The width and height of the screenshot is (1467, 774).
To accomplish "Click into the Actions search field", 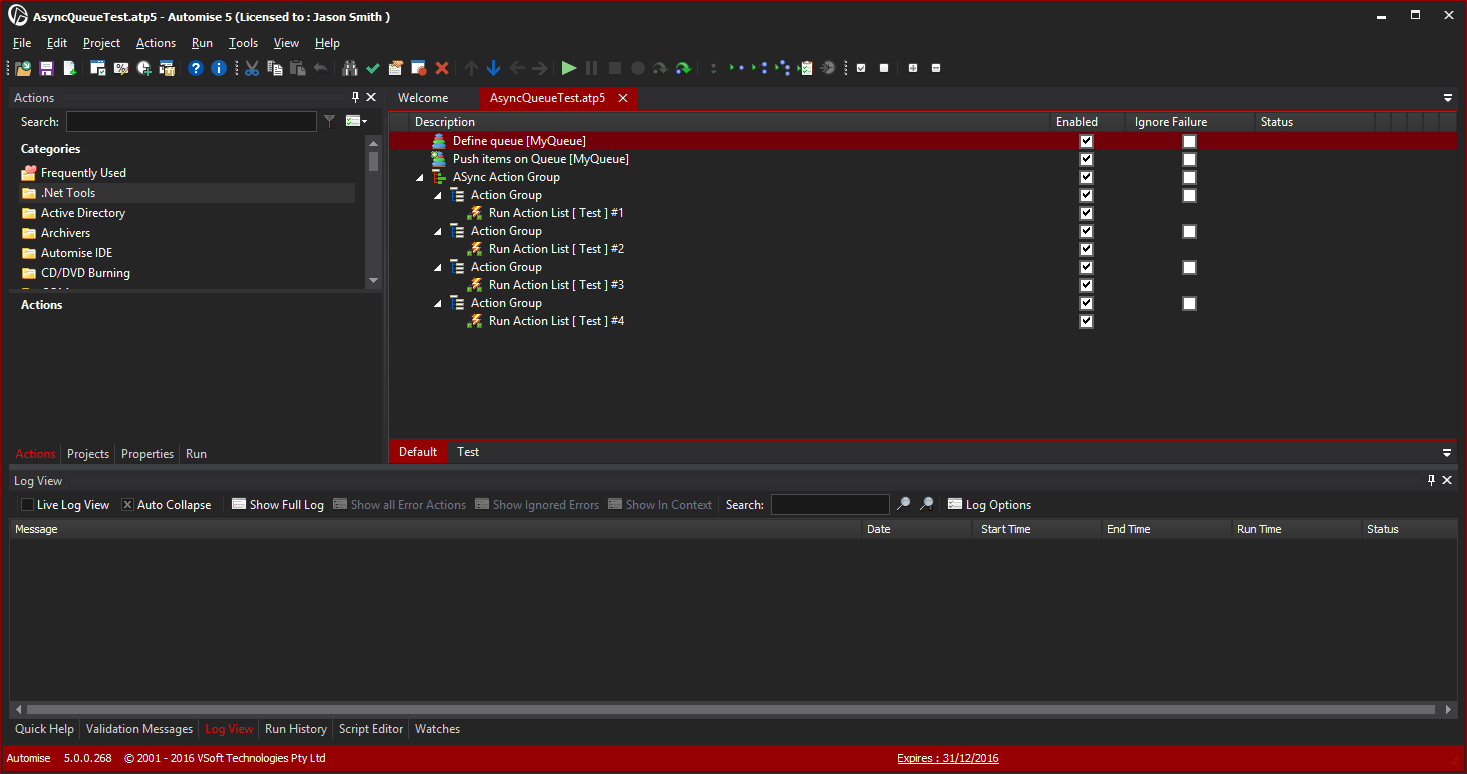I will coord(191,121).
